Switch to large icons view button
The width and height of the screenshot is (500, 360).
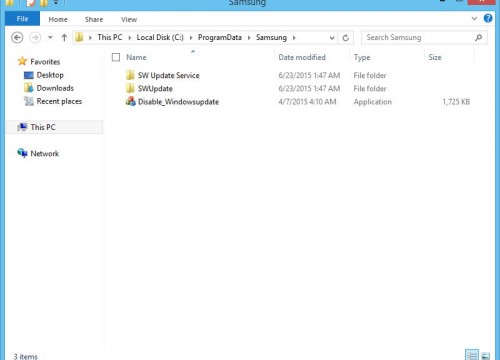point(486,356)
